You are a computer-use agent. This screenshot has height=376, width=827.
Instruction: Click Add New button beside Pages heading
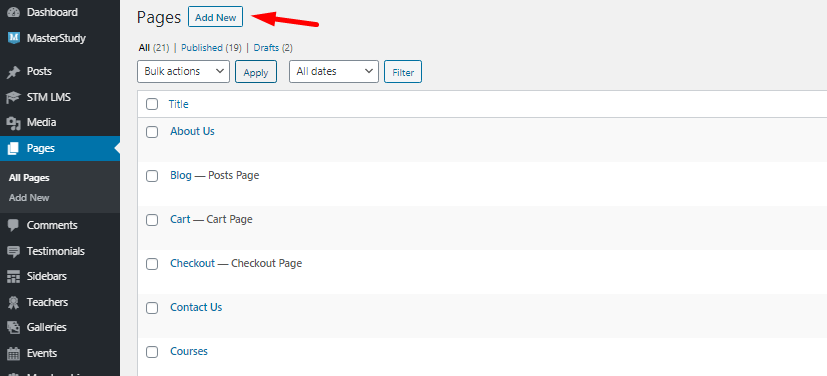[215, 17]
